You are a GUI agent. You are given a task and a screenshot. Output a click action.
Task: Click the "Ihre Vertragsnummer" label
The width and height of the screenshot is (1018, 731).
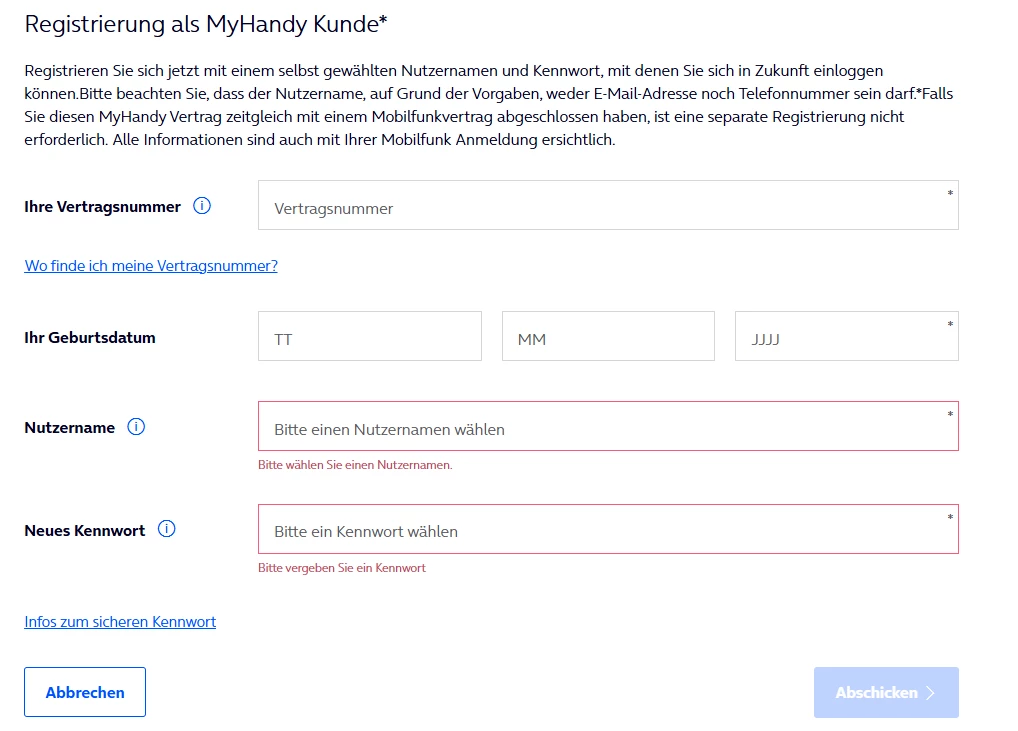(102, 207)
